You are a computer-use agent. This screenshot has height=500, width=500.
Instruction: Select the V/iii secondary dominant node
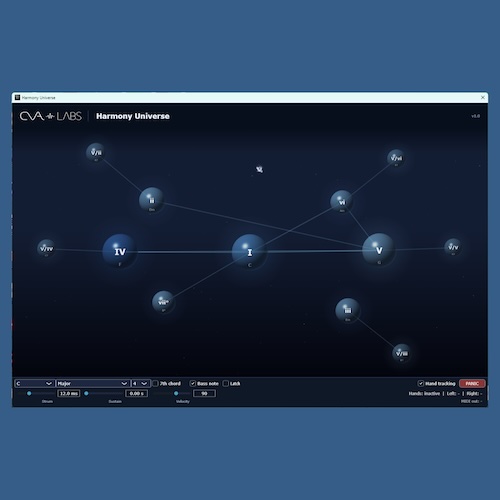coord(402,353)
